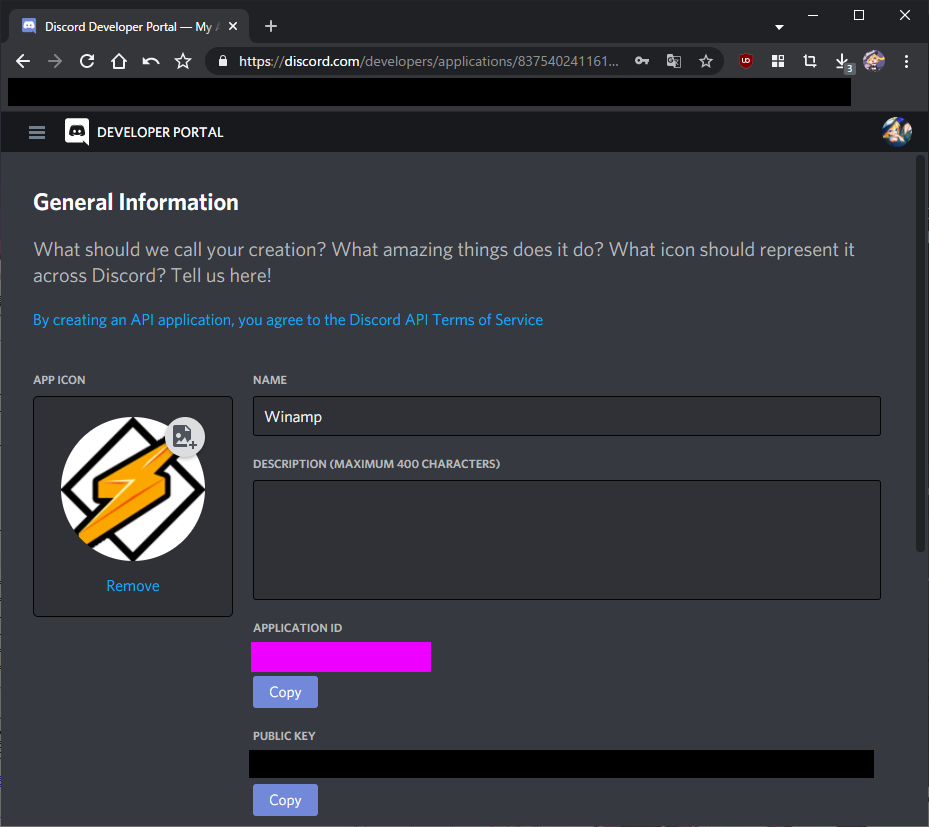
Task: Click the Winamp app icon thumbnail
Action: pyautogui.click(x=133, y=489)
